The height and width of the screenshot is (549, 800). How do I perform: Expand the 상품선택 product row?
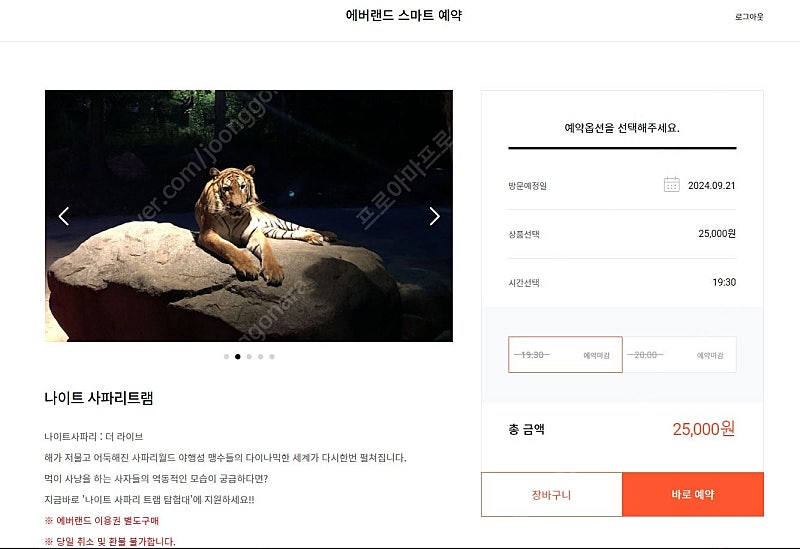click(x=622, y=234)
